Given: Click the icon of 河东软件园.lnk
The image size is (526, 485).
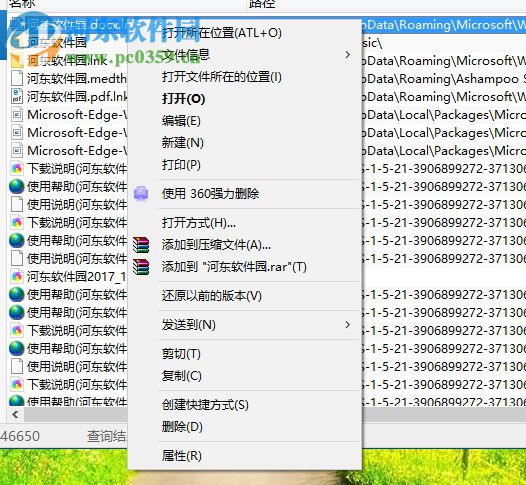Looking at the screenshot, I should [x=16, y=60].
